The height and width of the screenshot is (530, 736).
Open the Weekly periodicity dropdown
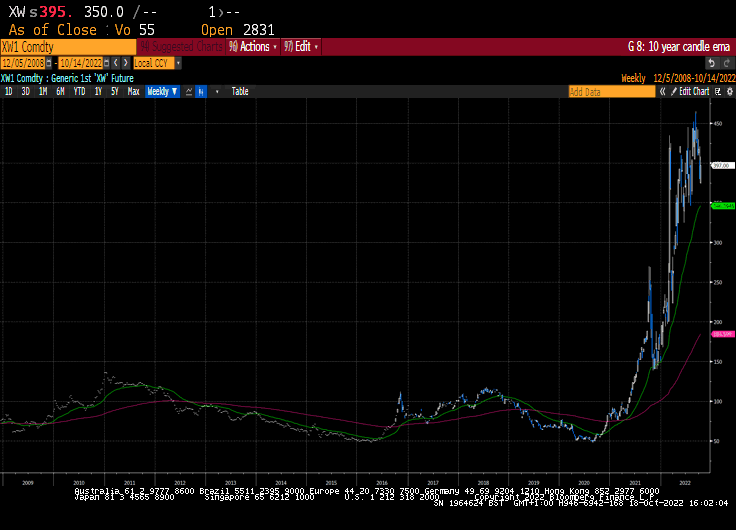(162, 92)
